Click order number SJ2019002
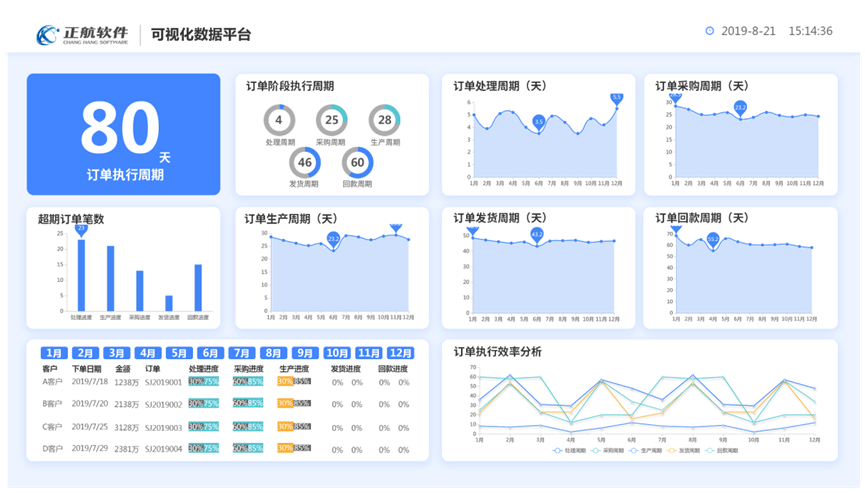This screenshot has width=865, height=493. click(163, 404)
